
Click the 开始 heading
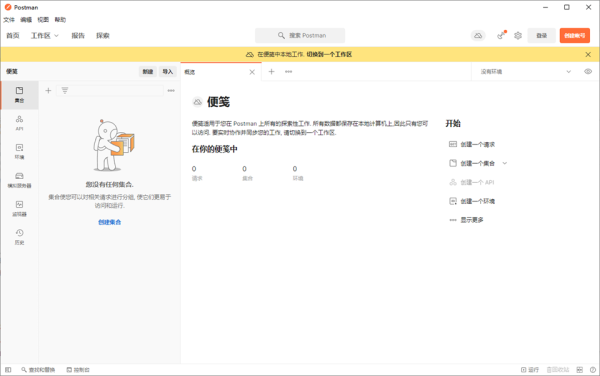453,124
